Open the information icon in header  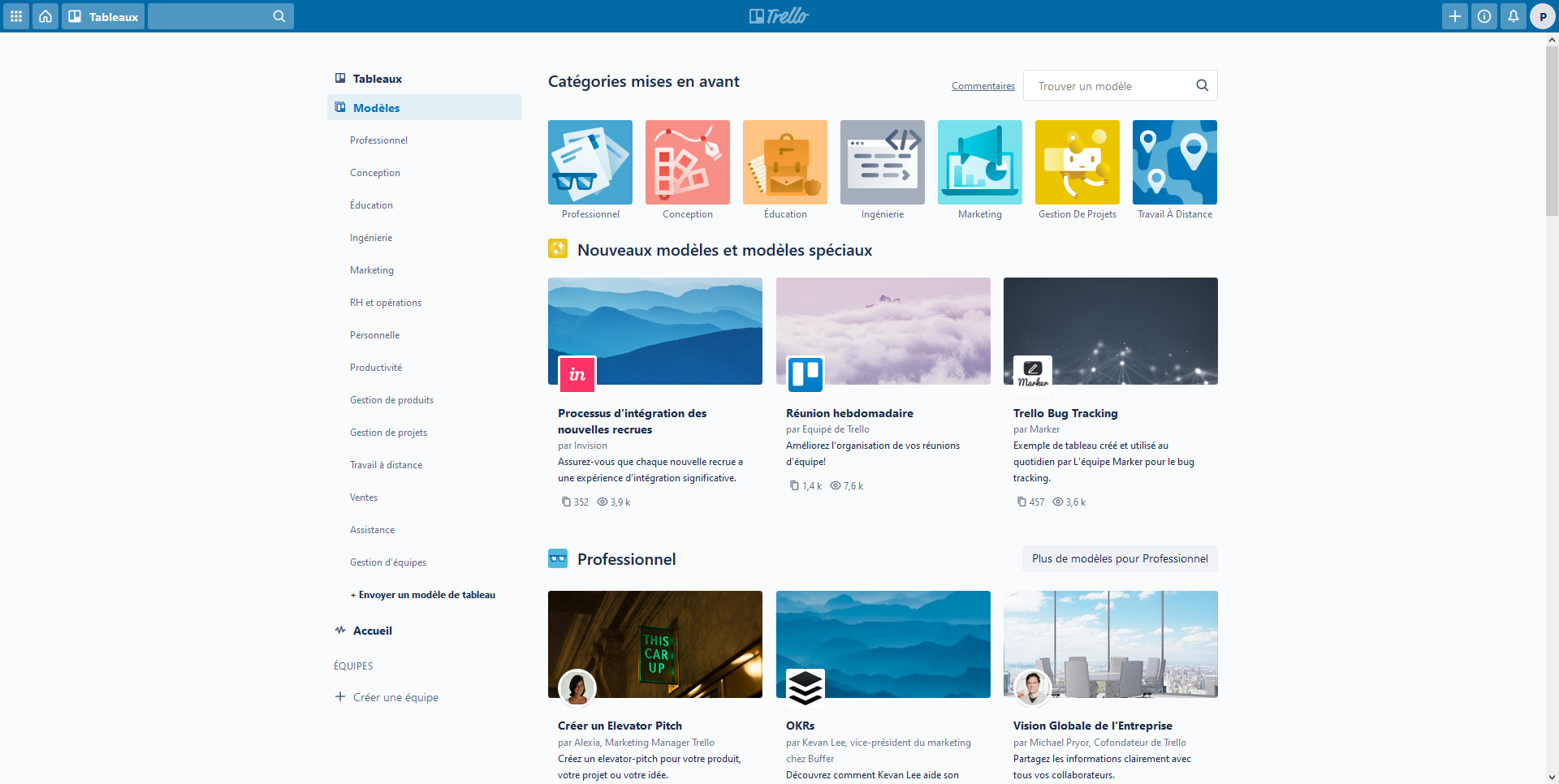1484,16
